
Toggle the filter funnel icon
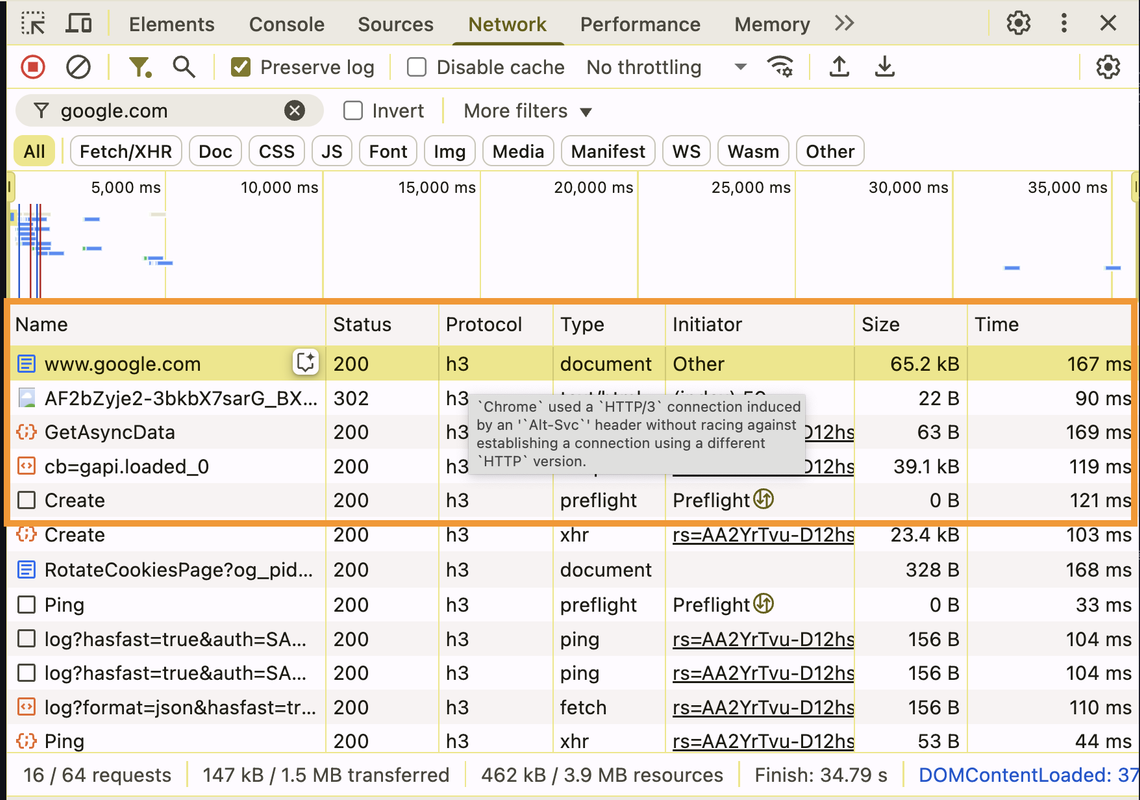pos(139,67)
